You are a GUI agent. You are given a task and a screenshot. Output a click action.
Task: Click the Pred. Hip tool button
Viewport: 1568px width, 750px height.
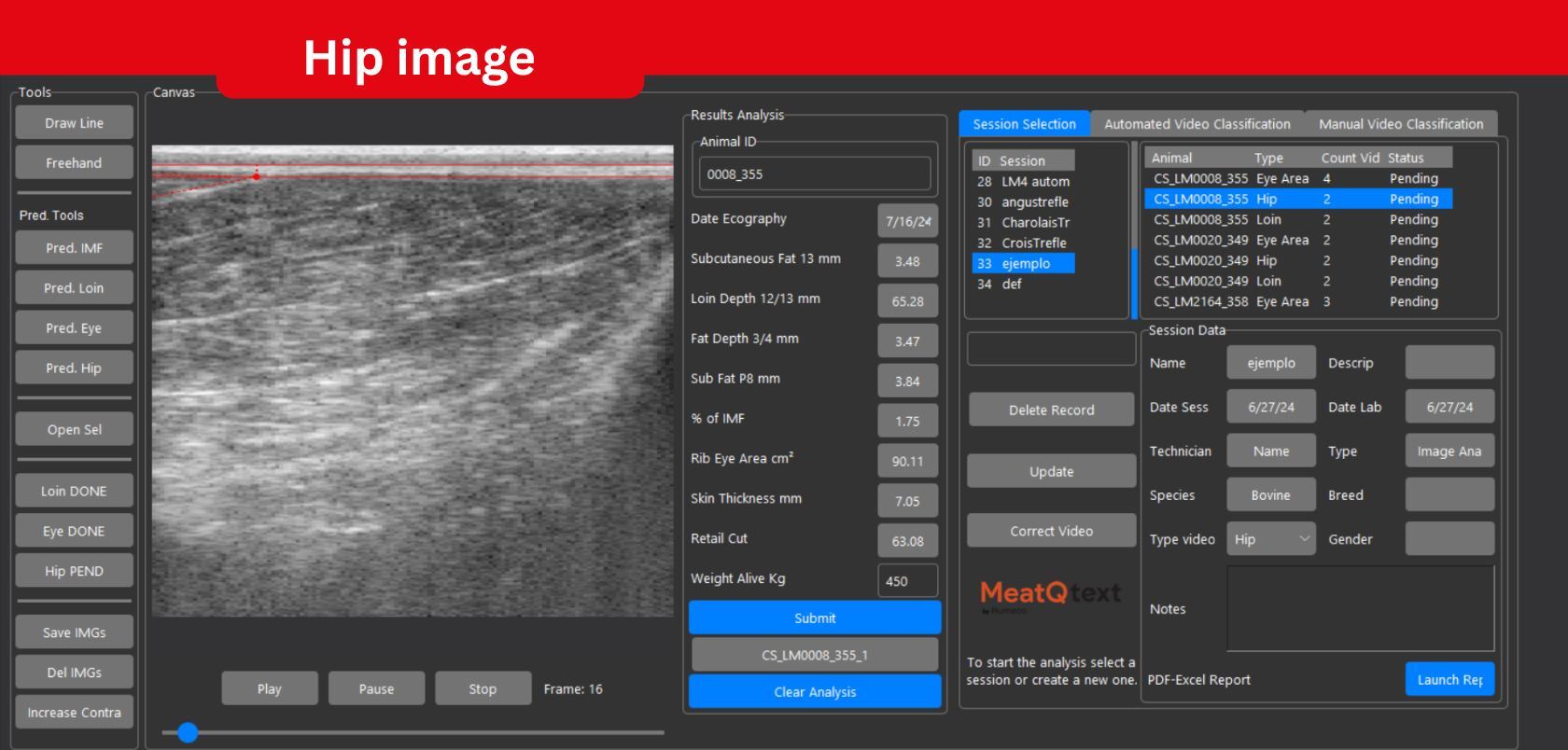[x=74, y=368]
